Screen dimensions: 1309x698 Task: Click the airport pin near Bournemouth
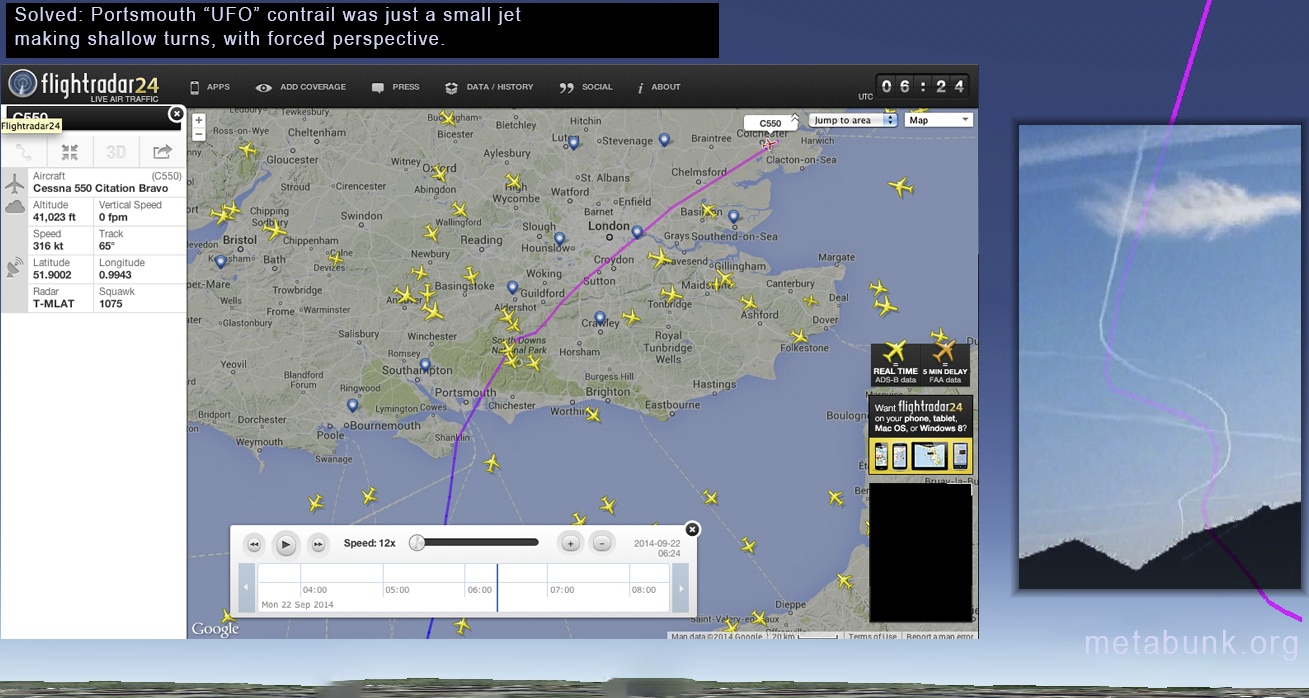pos(352,406)
